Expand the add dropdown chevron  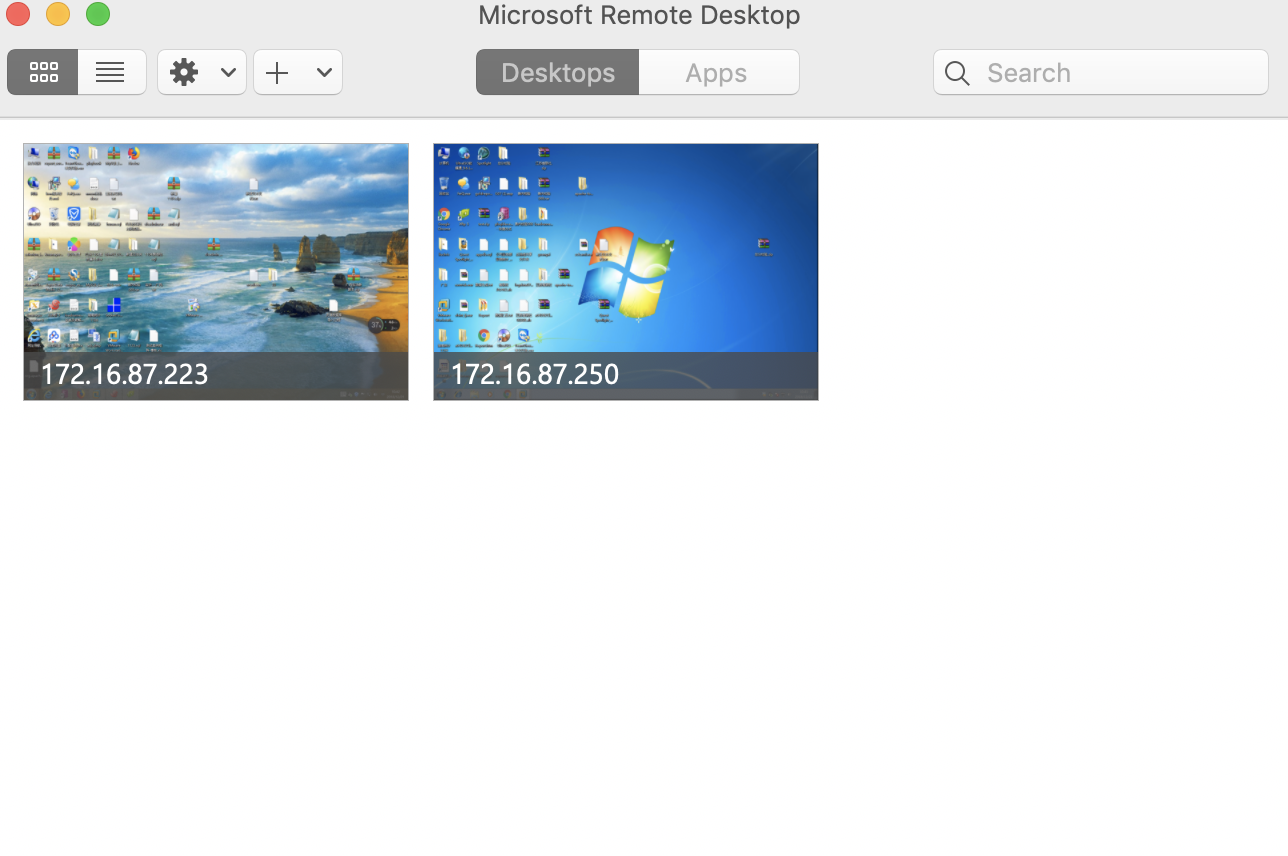[324, 72]
